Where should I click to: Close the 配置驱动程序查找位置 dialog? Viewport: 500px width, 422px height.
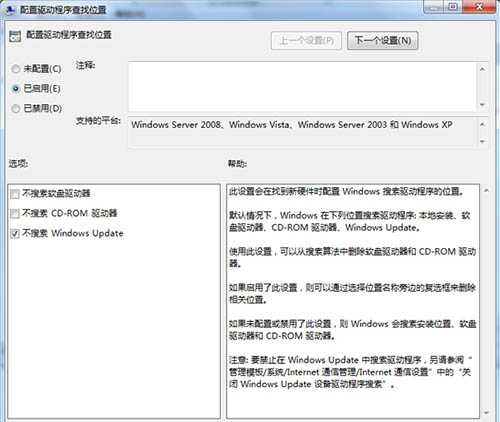click(x=479, y=7)
